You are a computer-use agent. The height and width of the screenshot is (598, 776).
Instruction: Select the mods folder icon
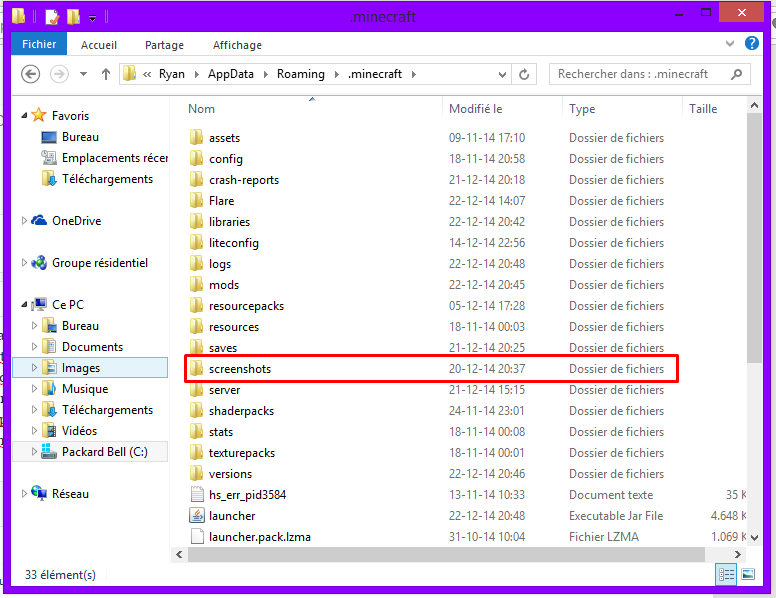[197, 284]
